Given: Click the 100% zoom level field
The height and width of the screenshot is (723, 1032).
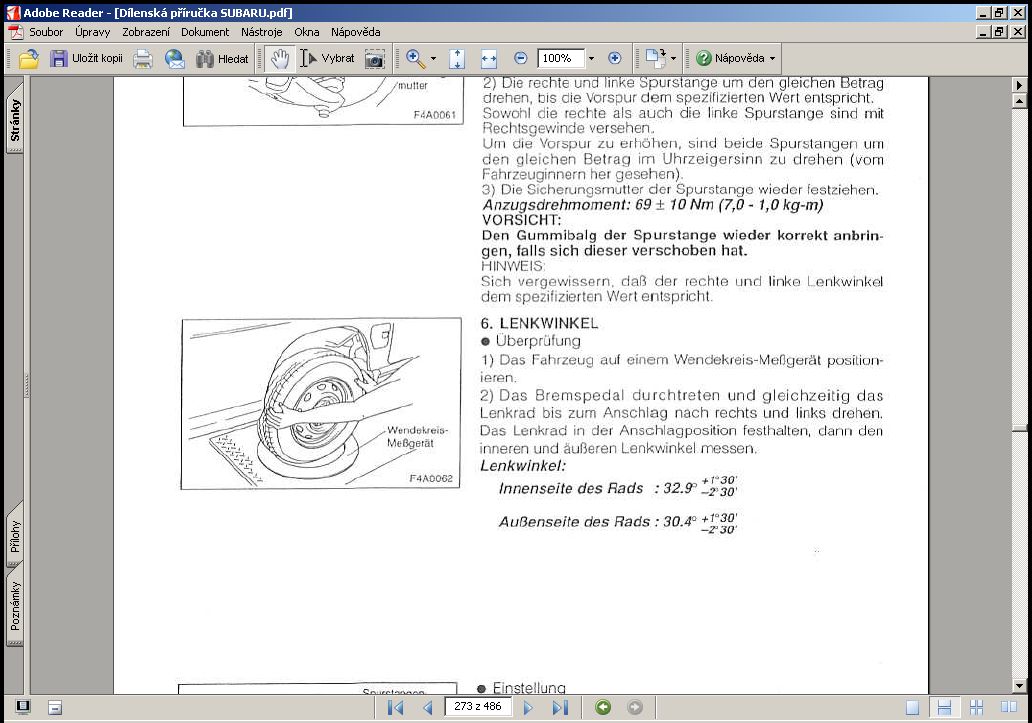Looking at the screenshot, I should [x=561, y=58].
